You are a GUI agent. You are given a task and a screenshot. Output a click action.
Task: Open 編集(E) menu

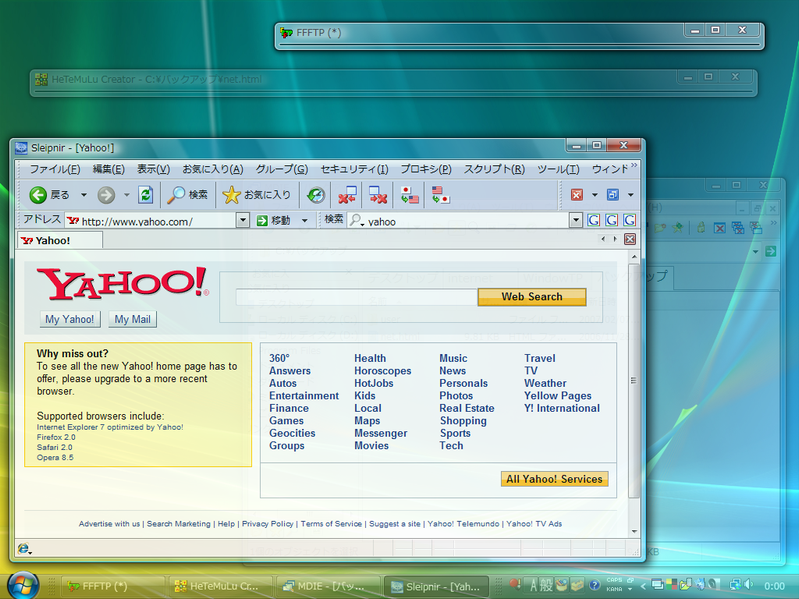pos(109,169)
